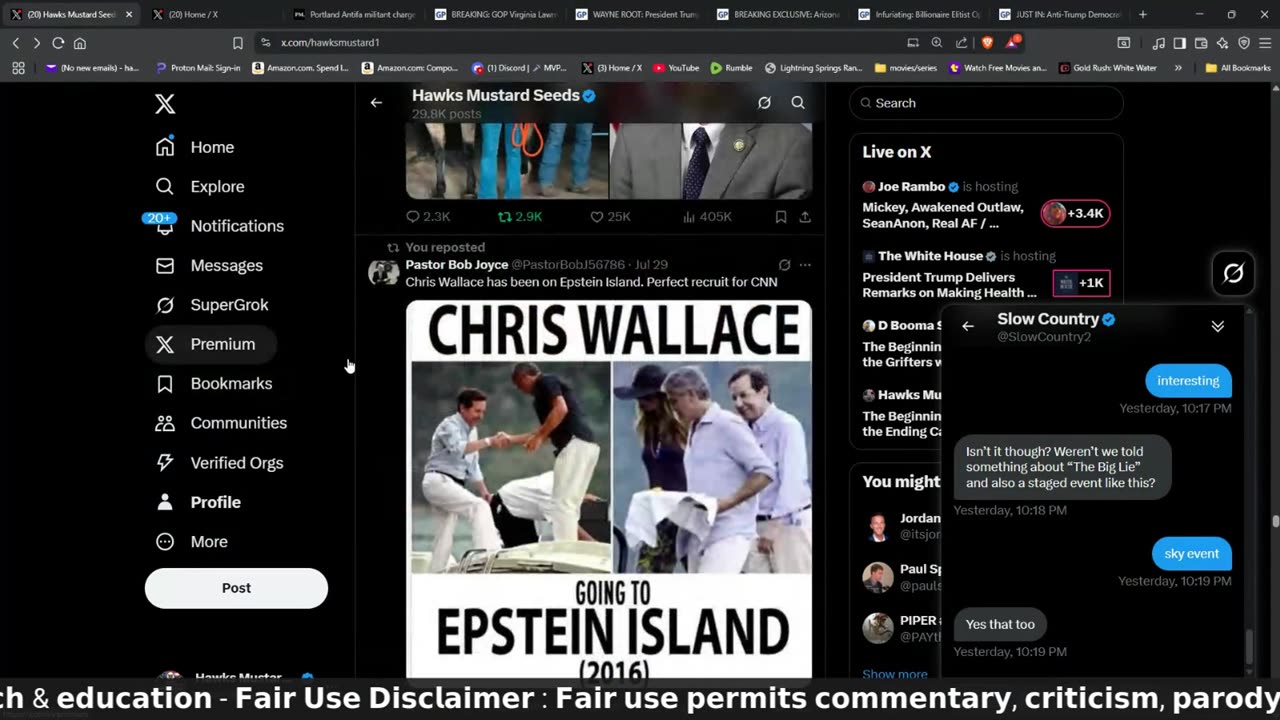Open the YouTube bookmark
This screenshot has width=1280, height=720.
pos(676,68)
